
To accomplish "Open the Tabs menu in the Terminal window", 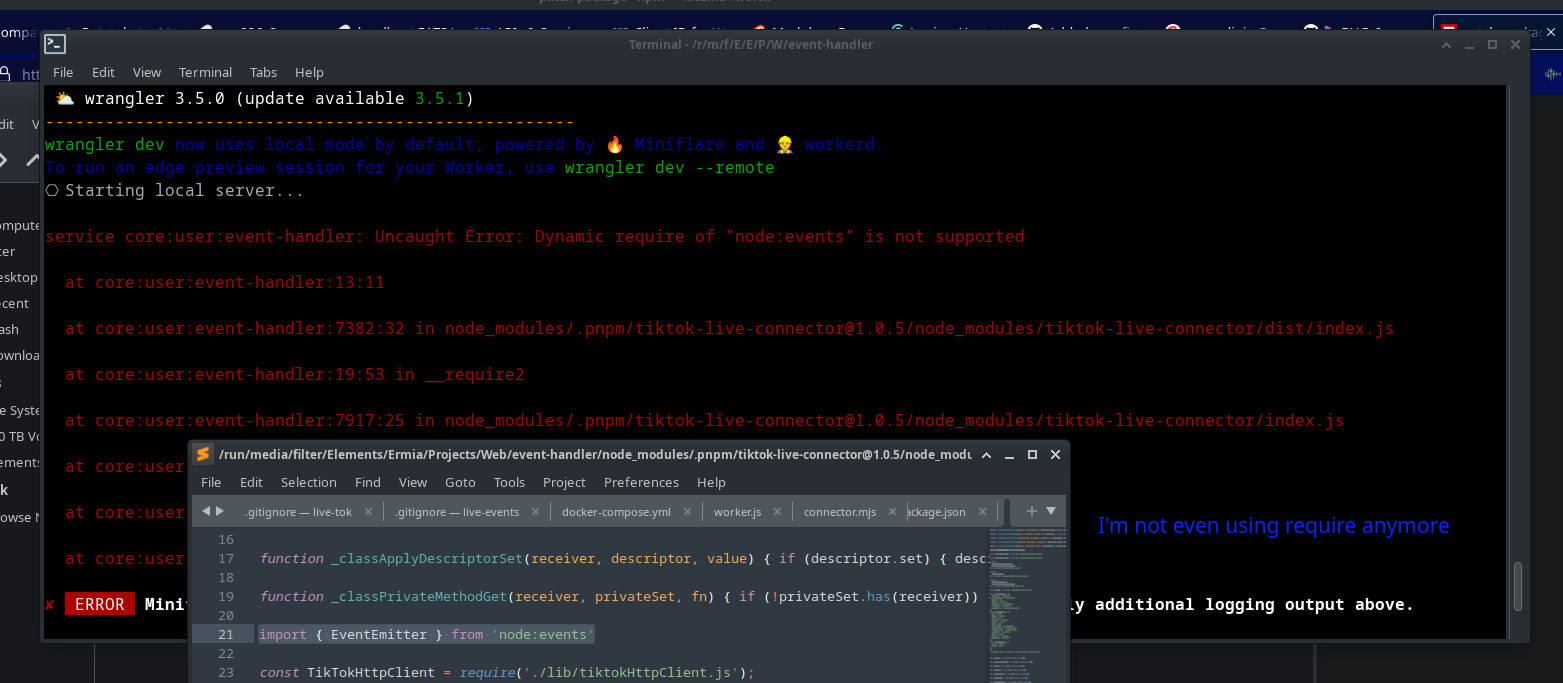I will pyautogui.click(x=263, y=72).
